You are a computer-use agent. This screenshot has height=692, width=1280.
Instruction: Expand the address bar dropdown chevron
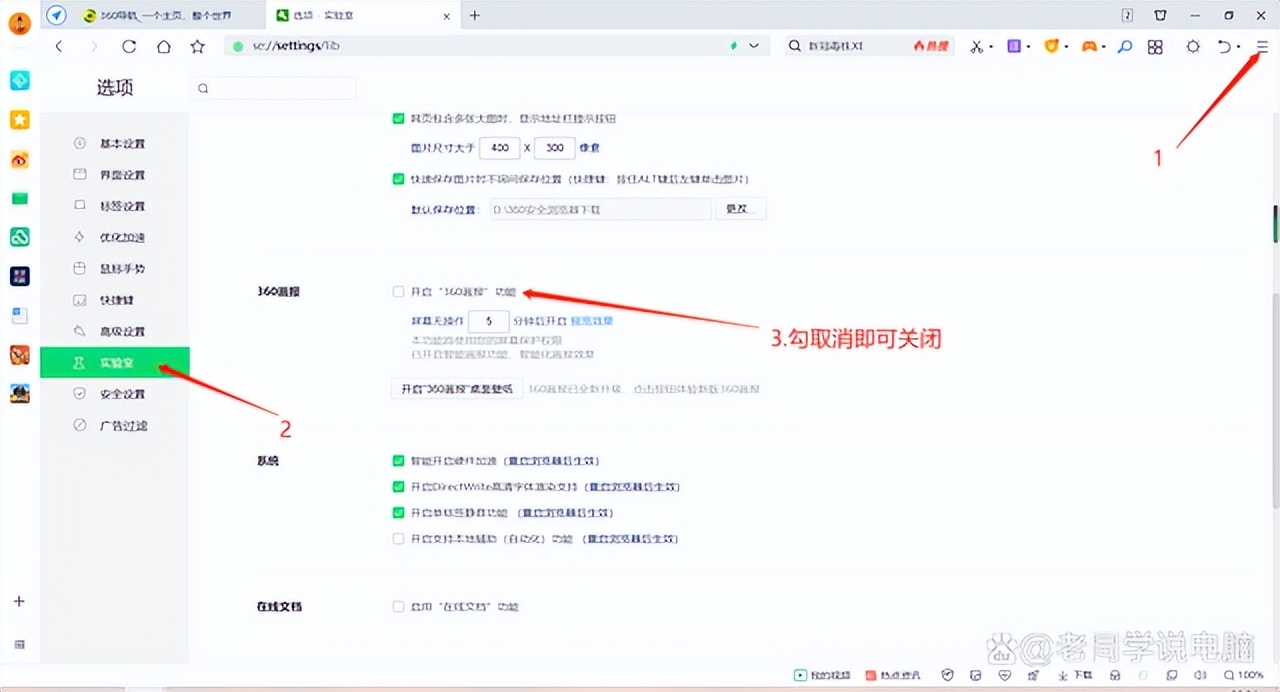pos(754,46)
